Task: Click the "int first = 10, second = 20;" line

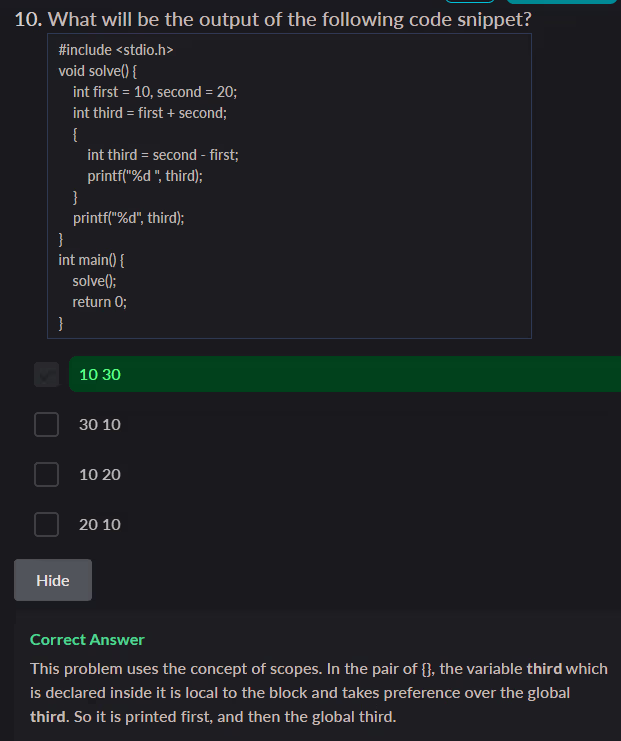Action: point(155,92)
